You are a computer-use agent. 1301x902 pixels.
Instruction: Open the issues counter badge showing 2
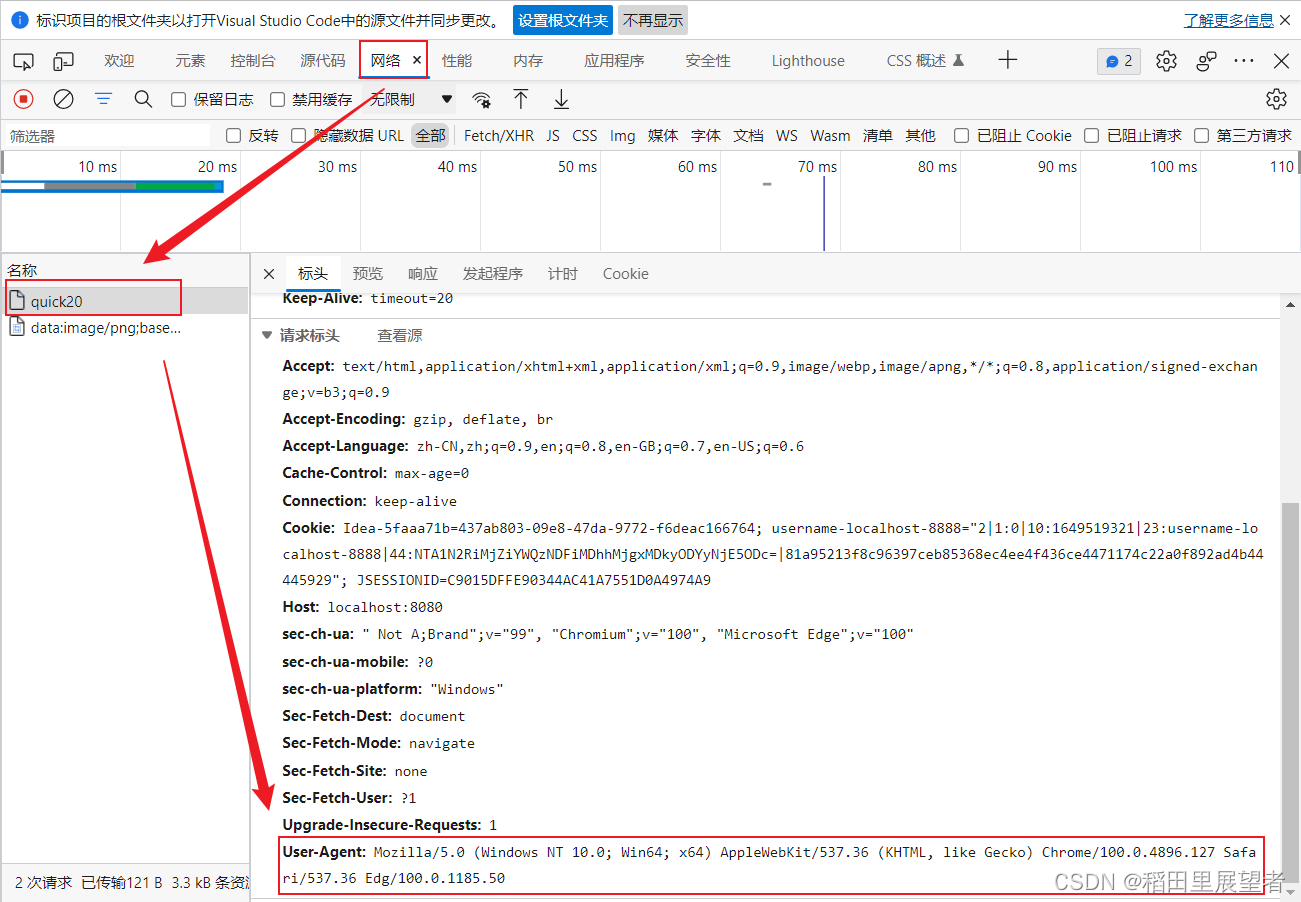1119,61
